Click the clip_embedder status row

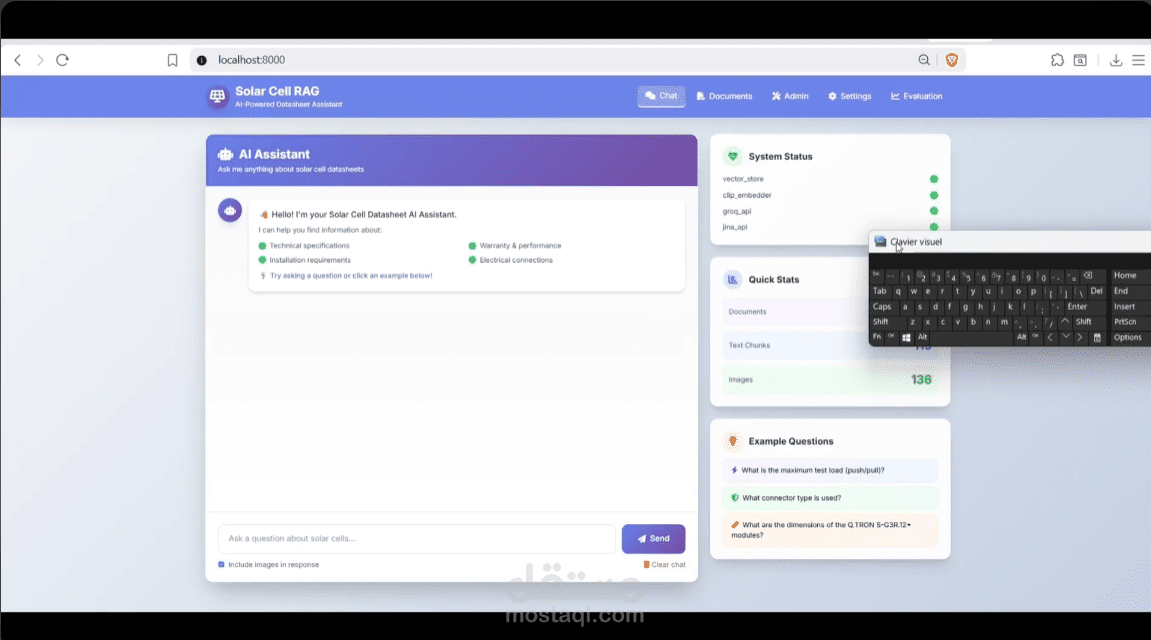[830, 195]
